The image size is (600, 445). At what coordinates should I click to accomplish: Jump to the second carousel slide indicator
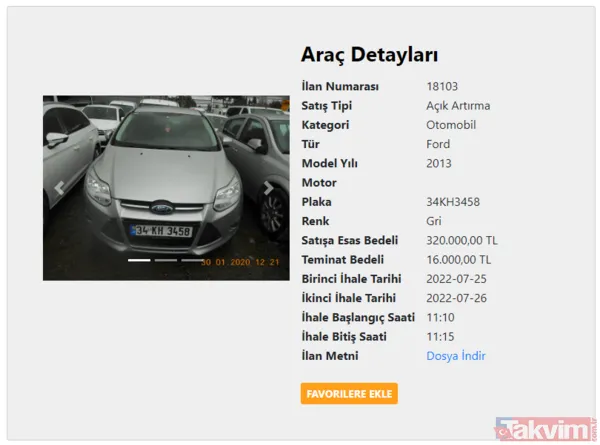pyautogui.click(x=166, y=260)
